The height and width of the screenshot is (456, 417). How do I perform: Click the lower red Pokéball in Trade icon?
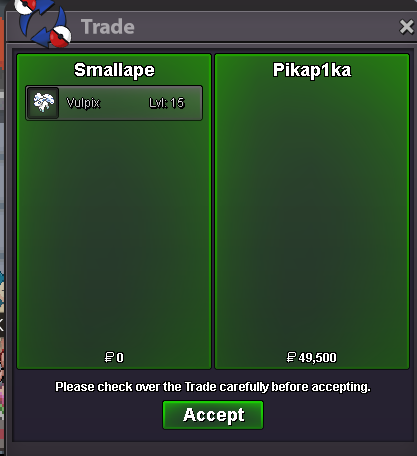(61, 36)
